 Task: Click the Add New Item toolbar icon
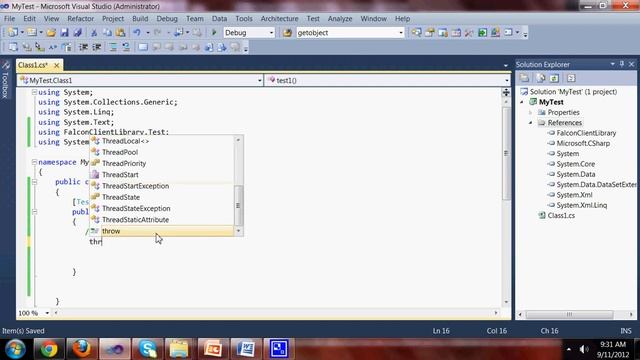click(32, 33)
